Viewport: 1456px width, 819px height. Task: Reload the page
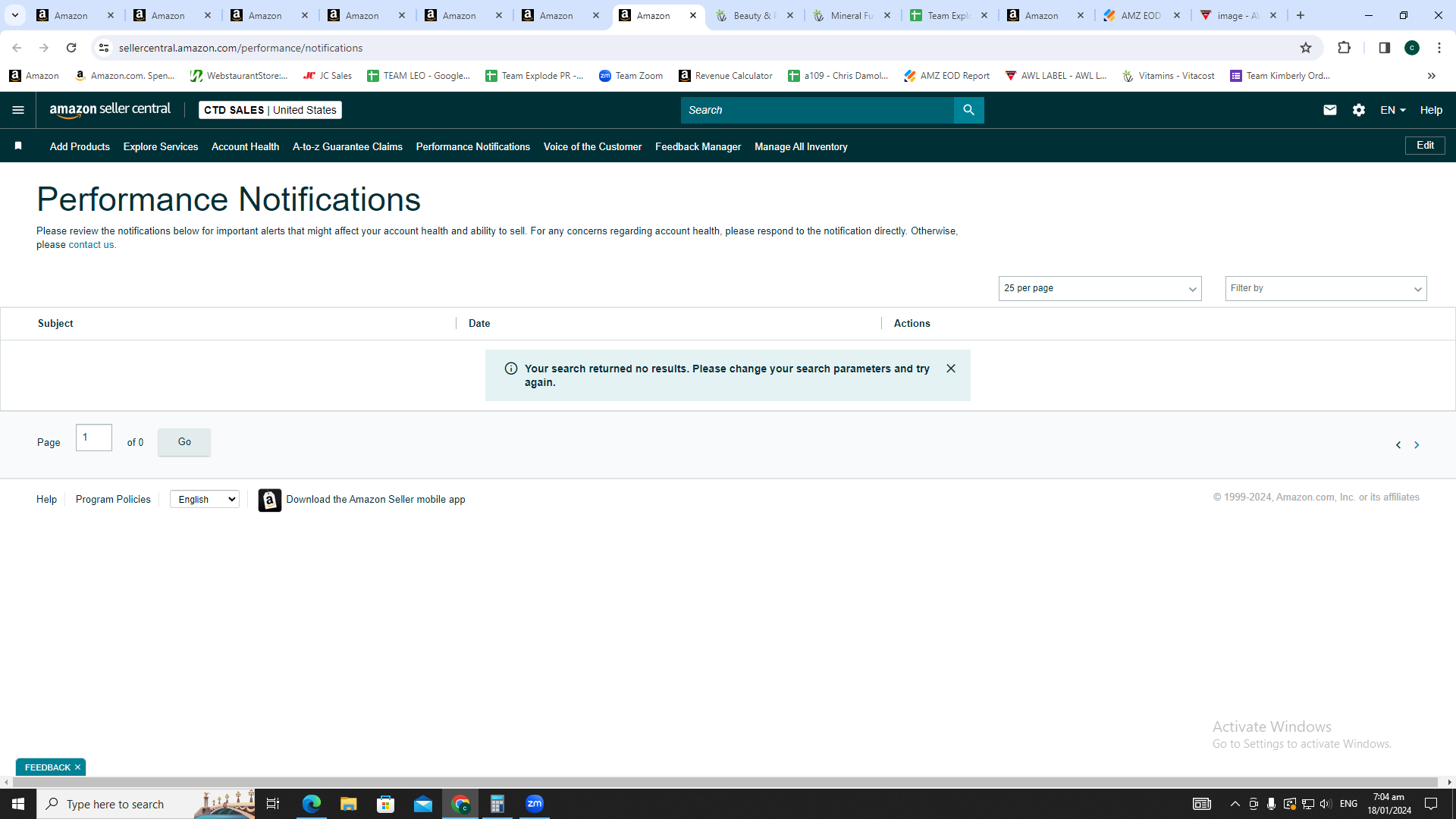click(x=71, y=48)
